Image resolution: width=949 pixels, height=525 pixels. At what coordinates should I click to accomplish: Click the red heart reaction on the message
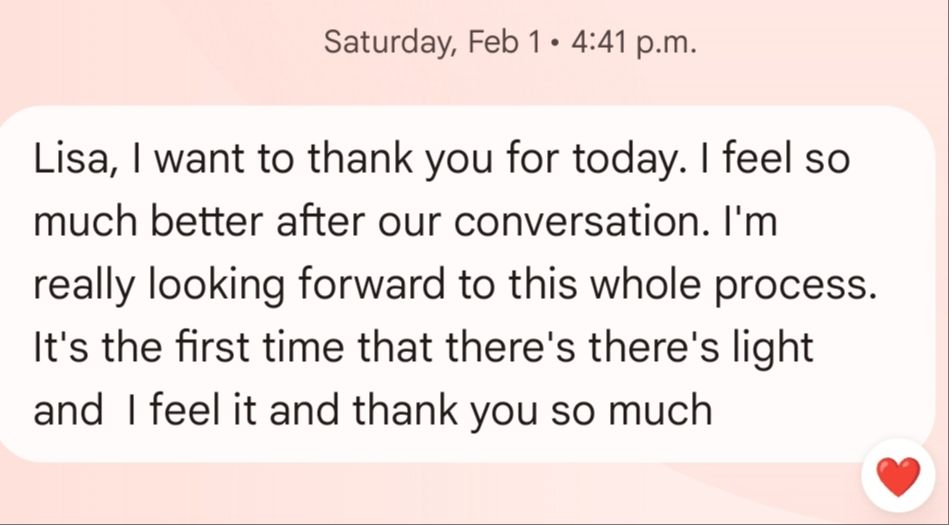pyautogui.click(x=897, y=476)
